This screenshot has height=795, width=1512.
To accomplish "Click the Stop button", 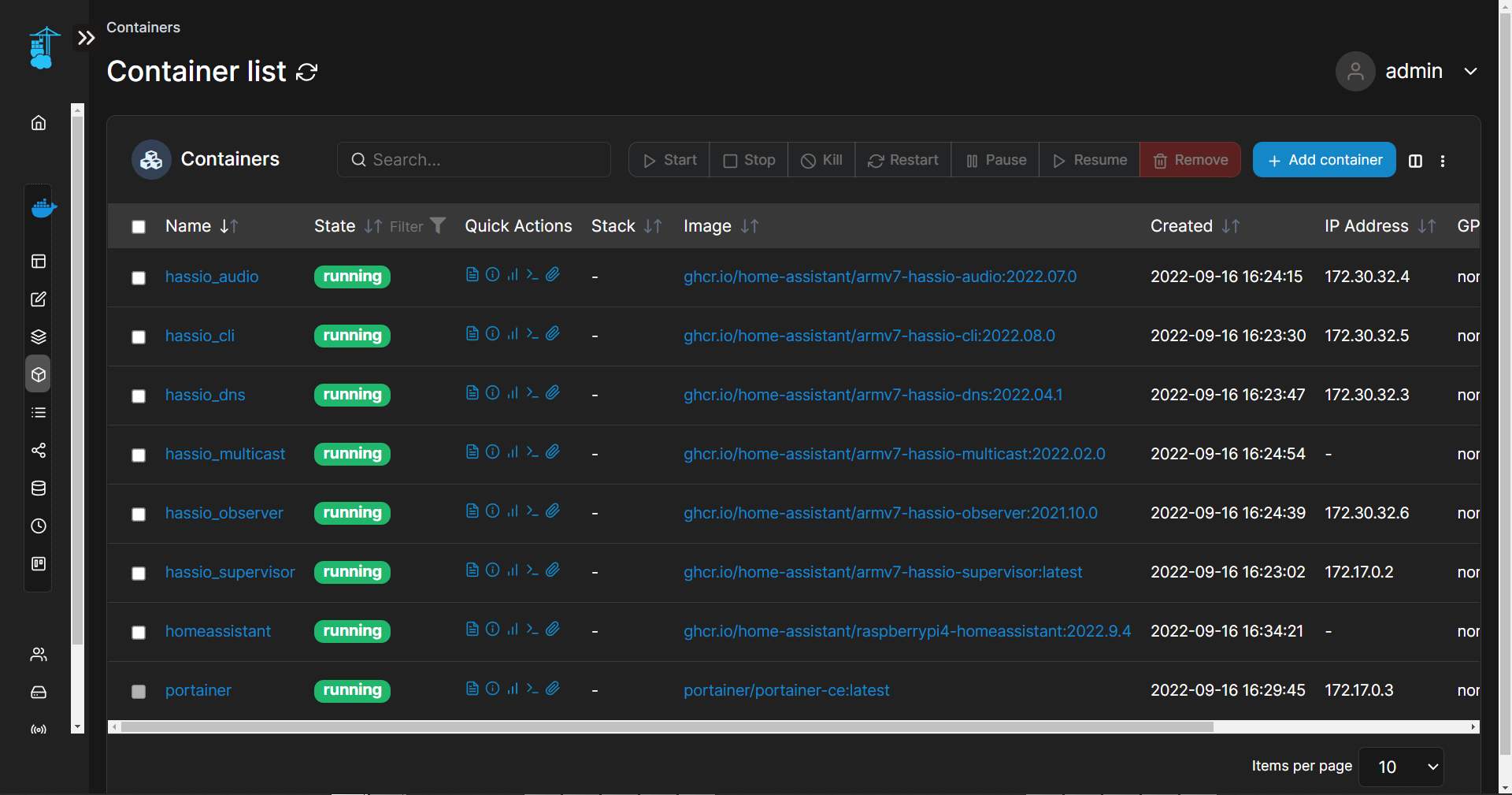I will 749,160.
